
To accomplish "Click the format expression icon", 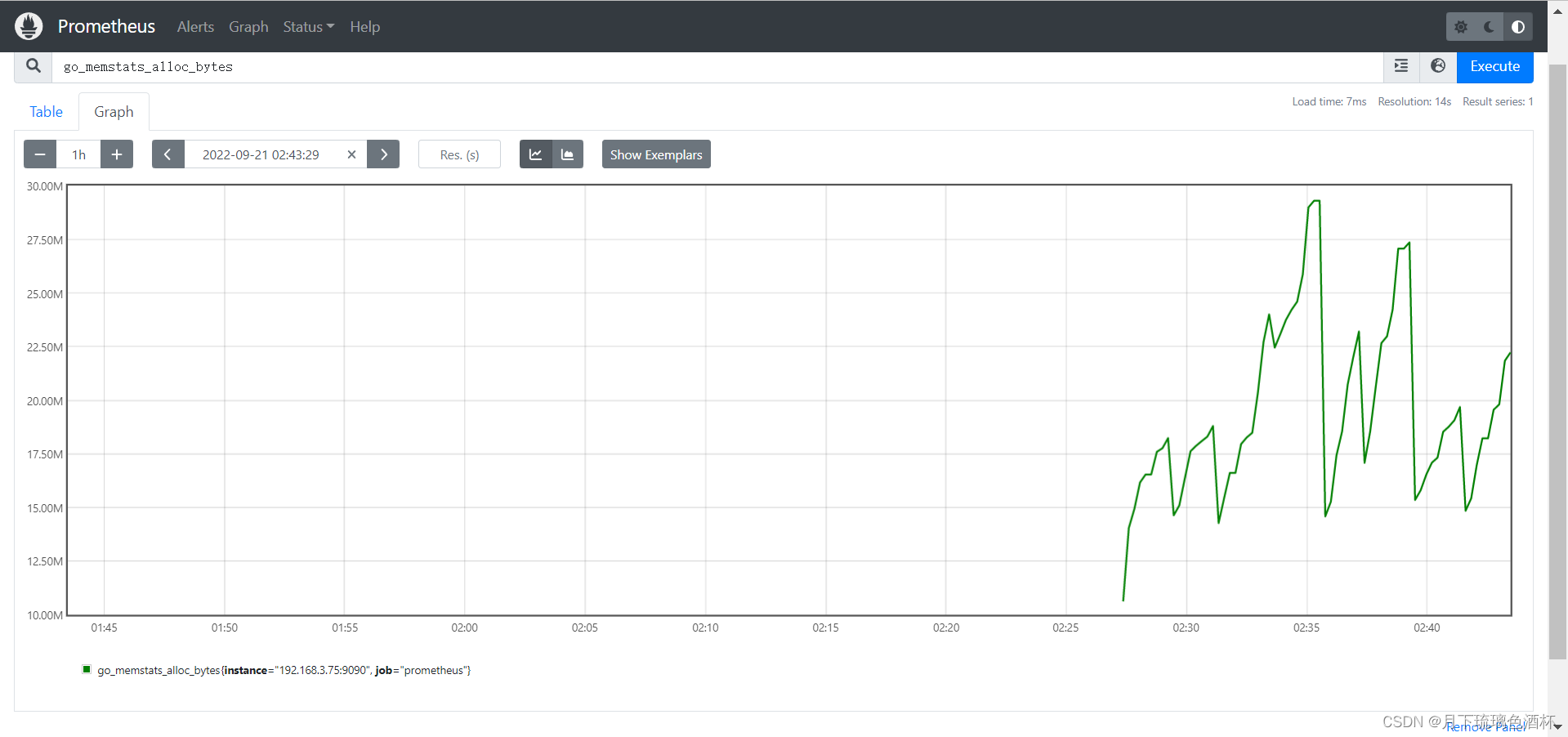I will pyautogui.click(x=1401, y=66).
